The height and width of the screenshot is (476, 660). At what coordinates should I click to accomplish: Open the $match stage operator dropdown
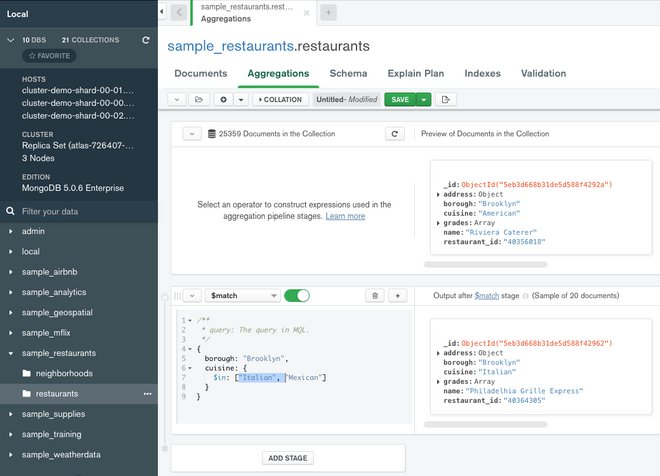[243, 296]
